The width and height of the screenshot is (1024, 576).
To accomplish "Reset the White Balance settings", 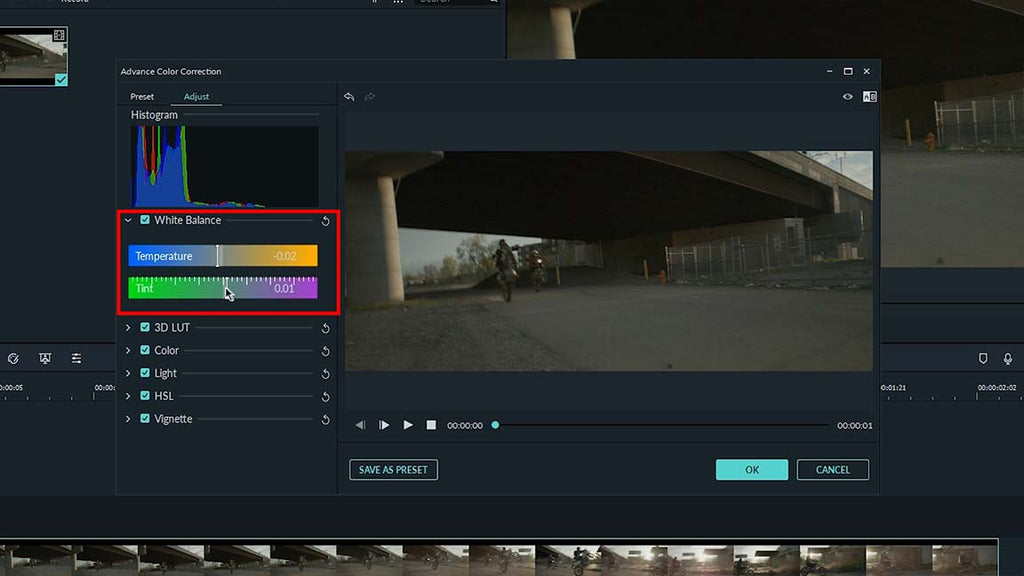I will [x=326, y=221].
